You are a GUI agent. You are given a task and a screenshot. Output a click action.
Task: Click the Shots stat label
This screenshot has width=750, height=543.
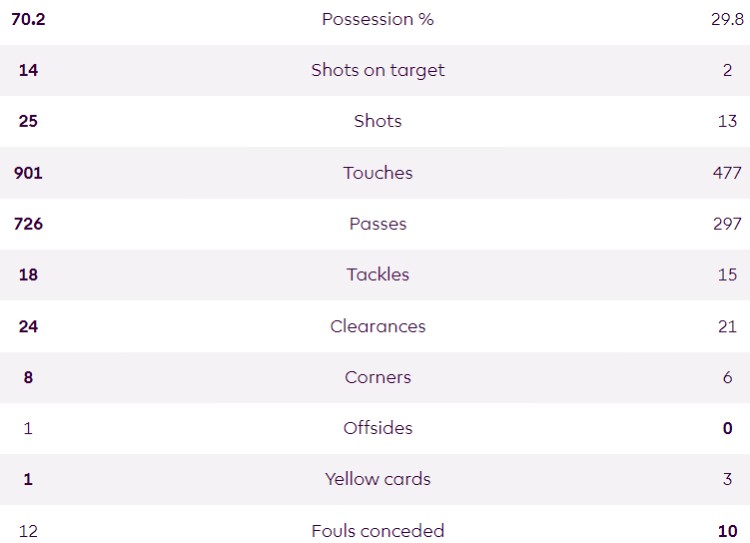tap(377, 121)
